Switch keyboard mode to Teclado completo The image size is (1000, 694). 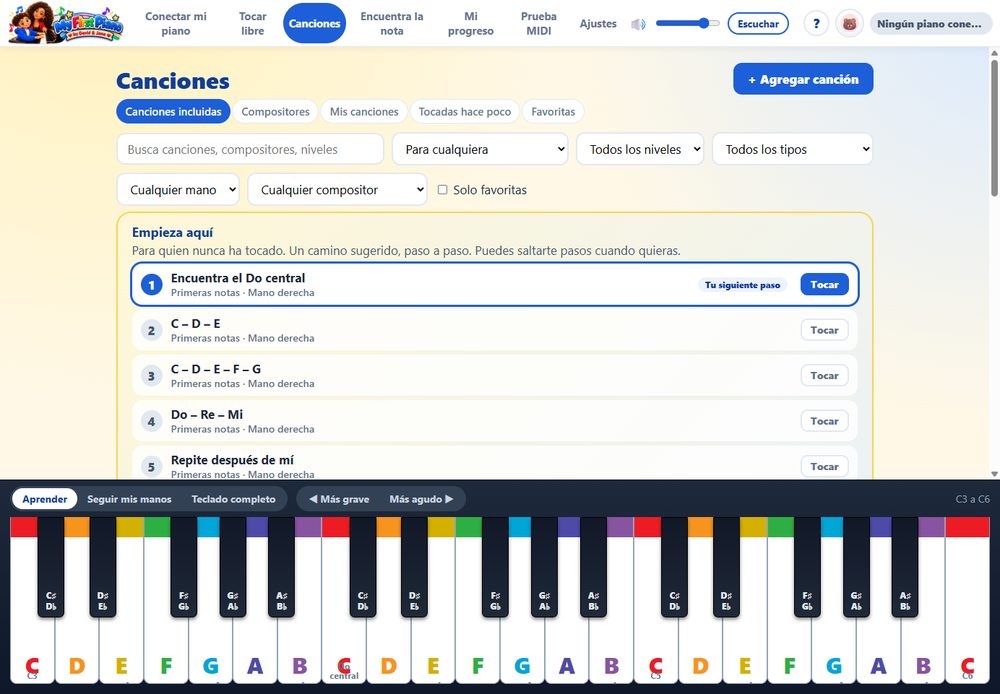coord(233,499)
